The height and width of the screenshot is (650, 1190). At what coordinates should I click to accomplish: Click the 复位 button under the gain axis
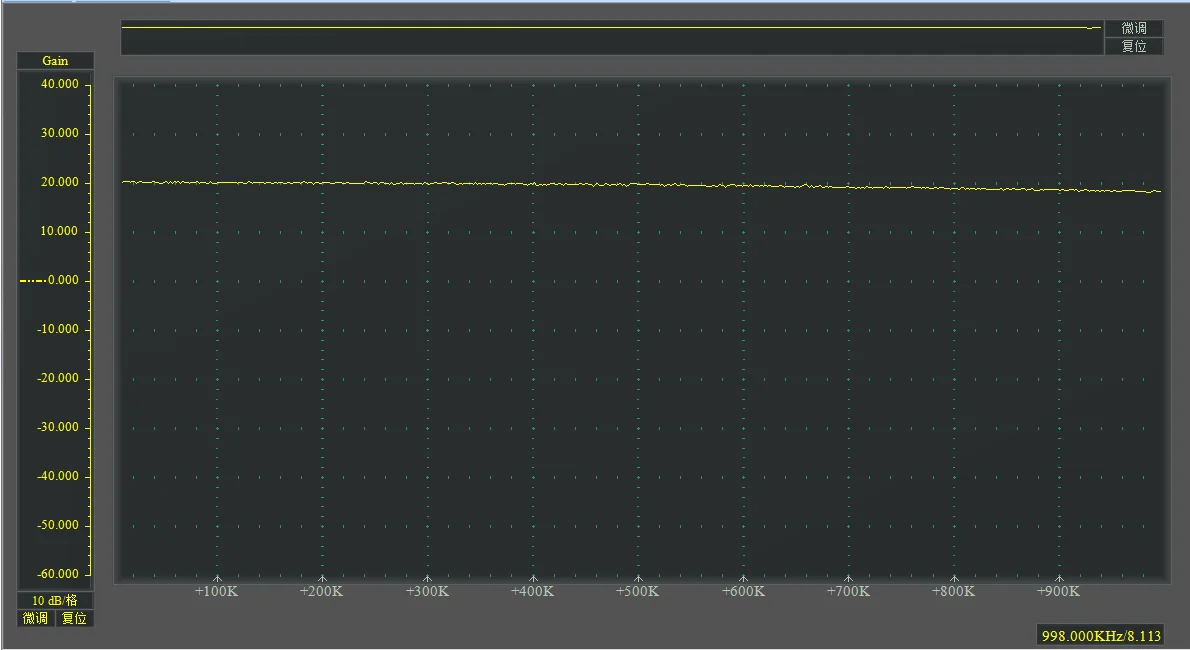(74, 618)
